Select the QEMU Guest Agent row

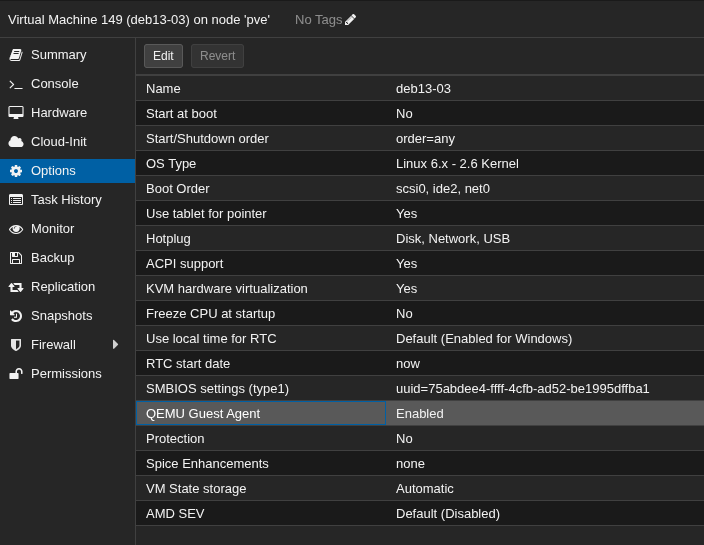pyautogui.click(x=419, y=413)
